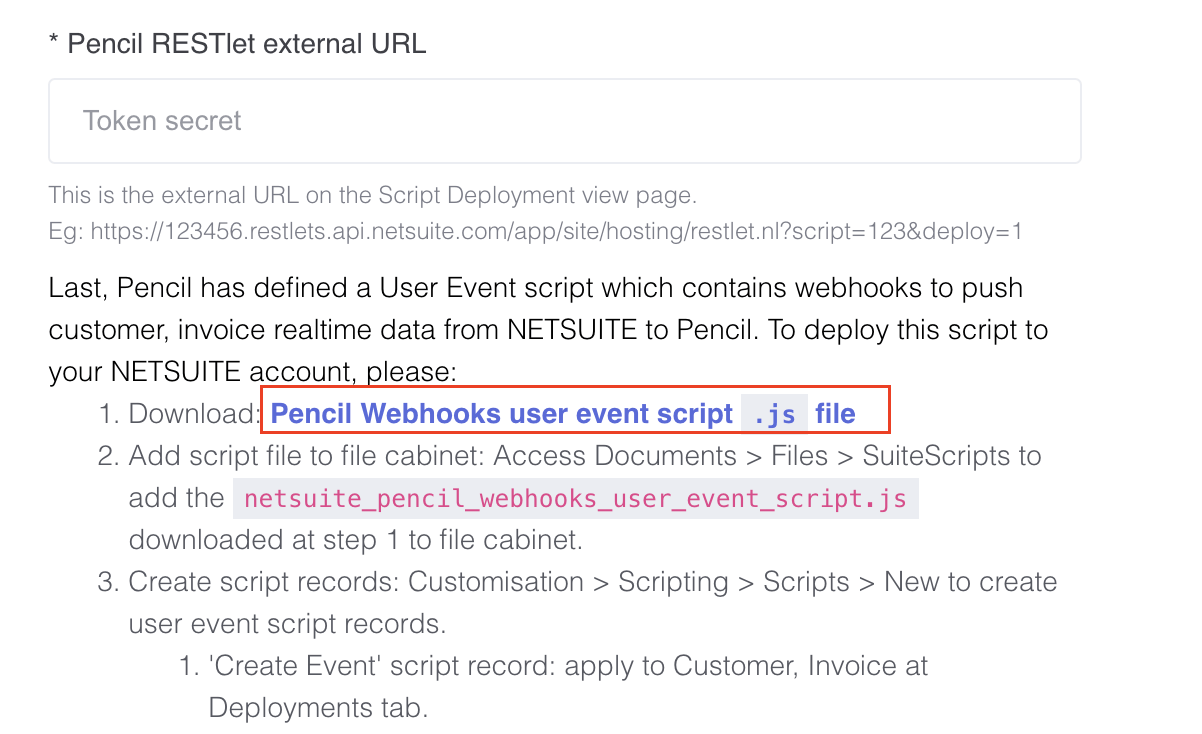Screen dimensions: 1202x734
Task: Select the Token secret placeholder text
Action: pyautogui.click(x=162, y=120)
